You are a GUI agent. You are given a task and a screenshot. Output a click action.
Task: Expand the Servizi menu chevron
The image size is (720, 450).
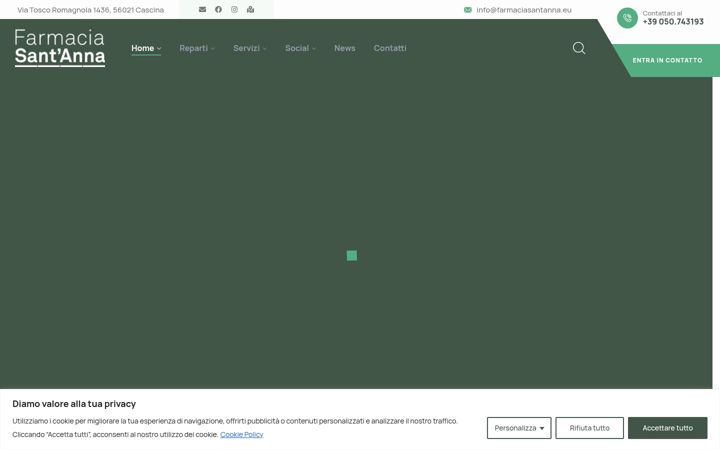(264, 49)
